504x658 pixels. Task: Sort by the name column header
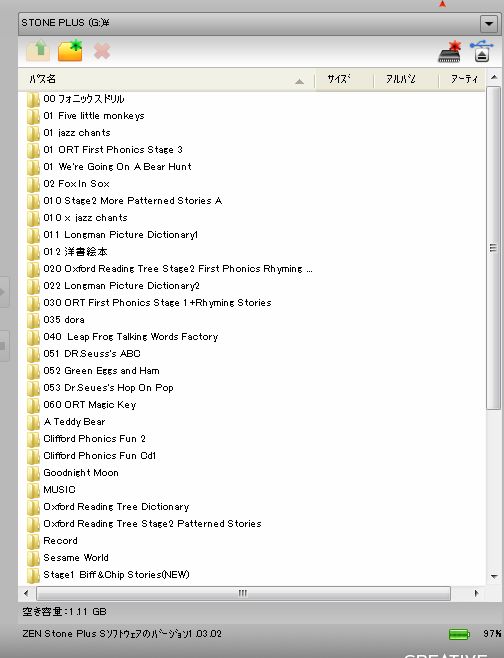pos(167,79)
